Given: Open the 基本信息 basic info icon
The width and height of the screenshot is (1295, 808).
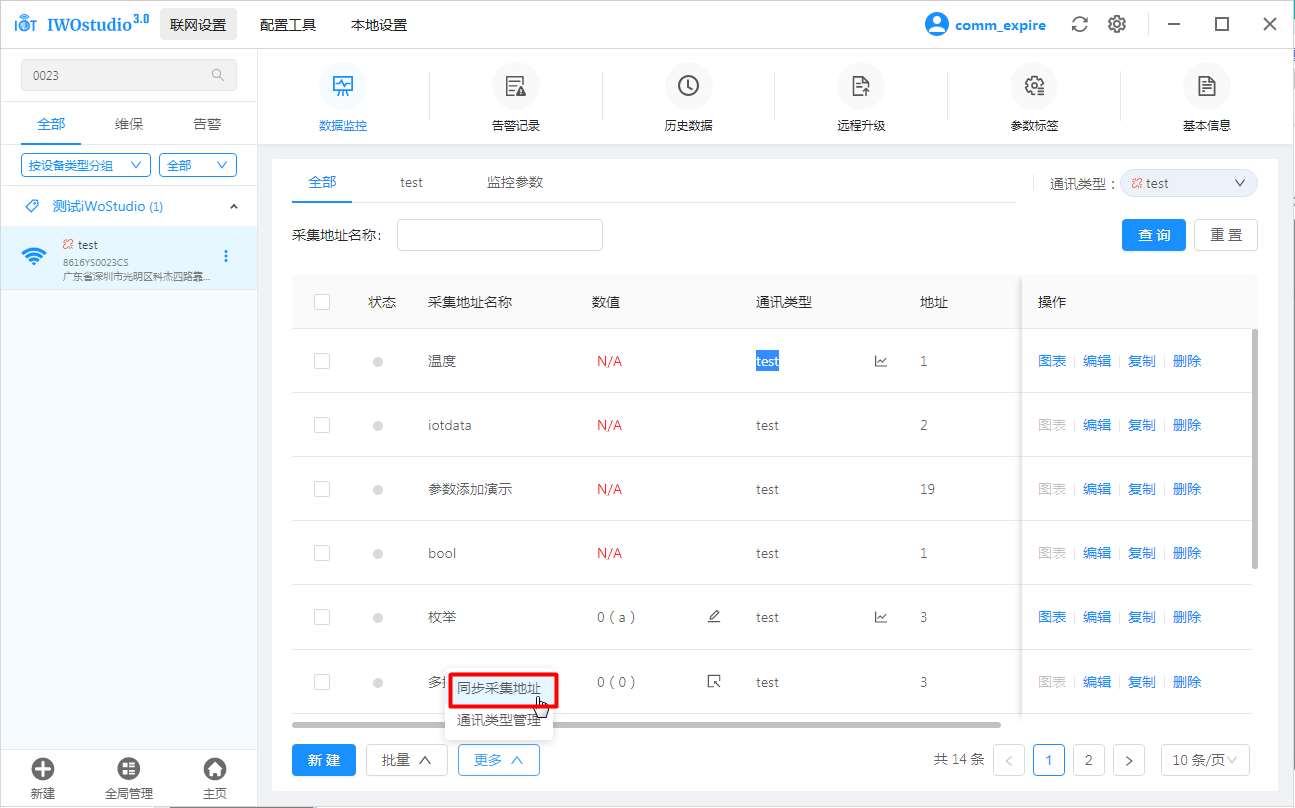Looking at the screenshot, I should pyautogui.click(x=1206, y=87).
